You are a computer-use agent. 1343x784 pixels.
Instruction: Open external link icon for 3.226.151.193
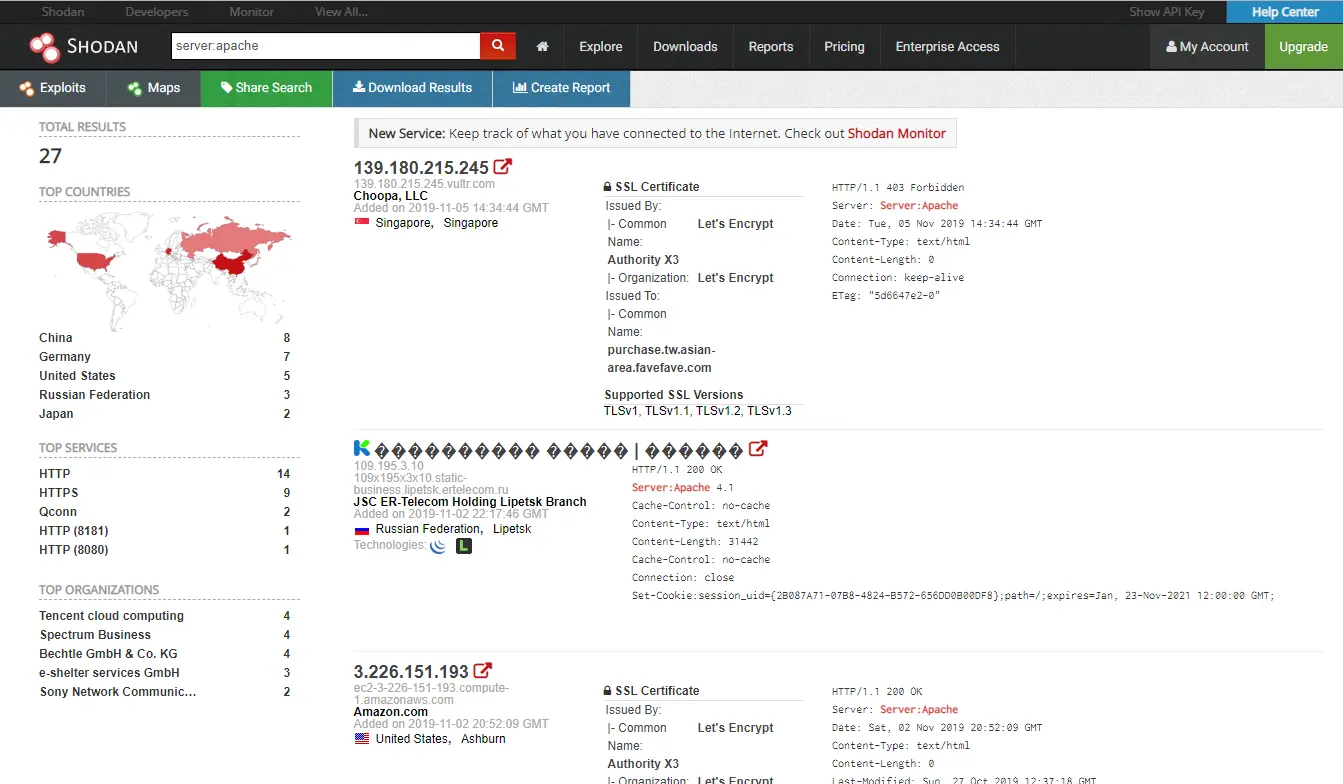[x=483, y=671]
